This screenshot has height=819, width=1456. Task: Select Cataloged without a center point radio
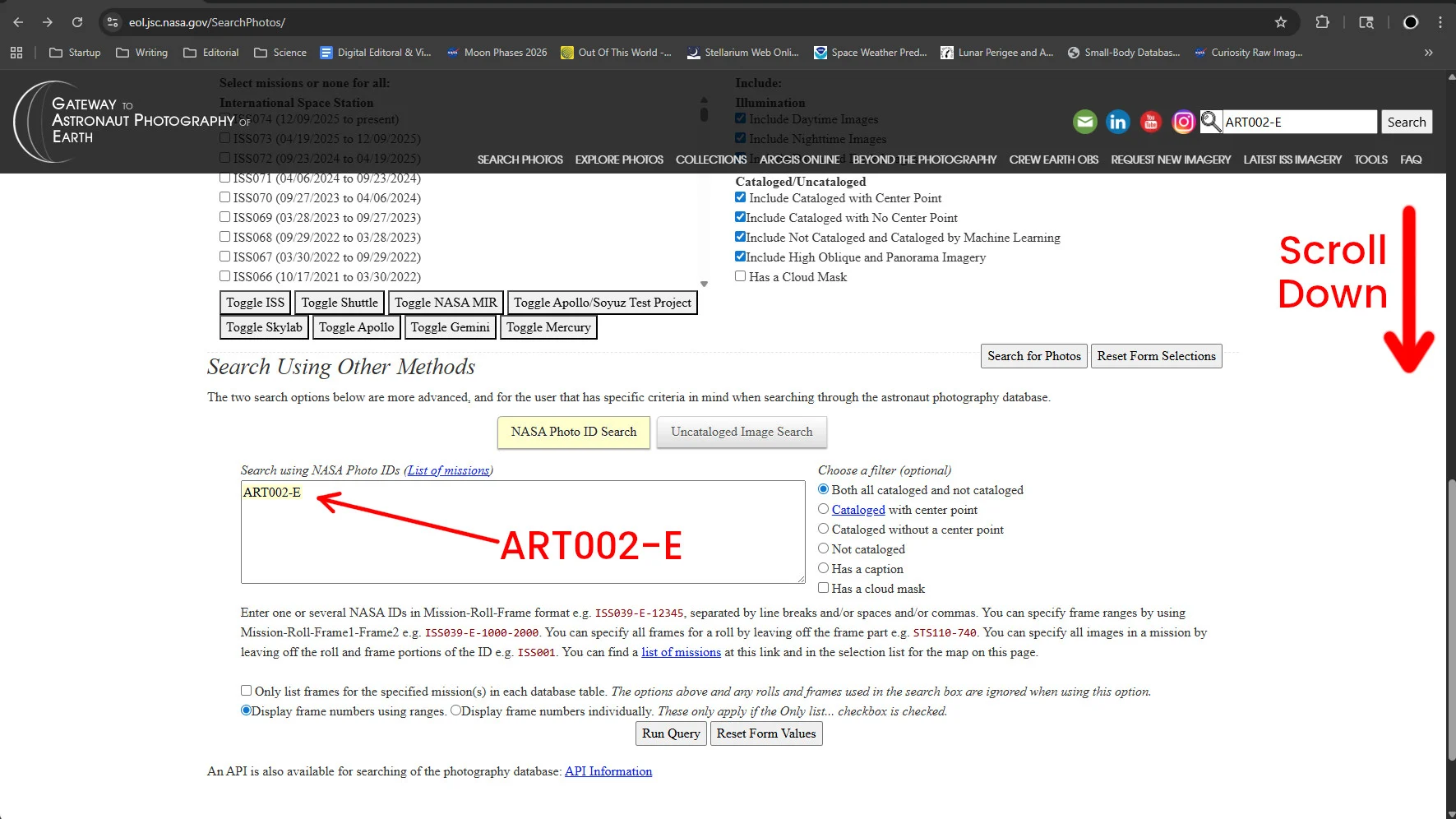click(823, 529)
